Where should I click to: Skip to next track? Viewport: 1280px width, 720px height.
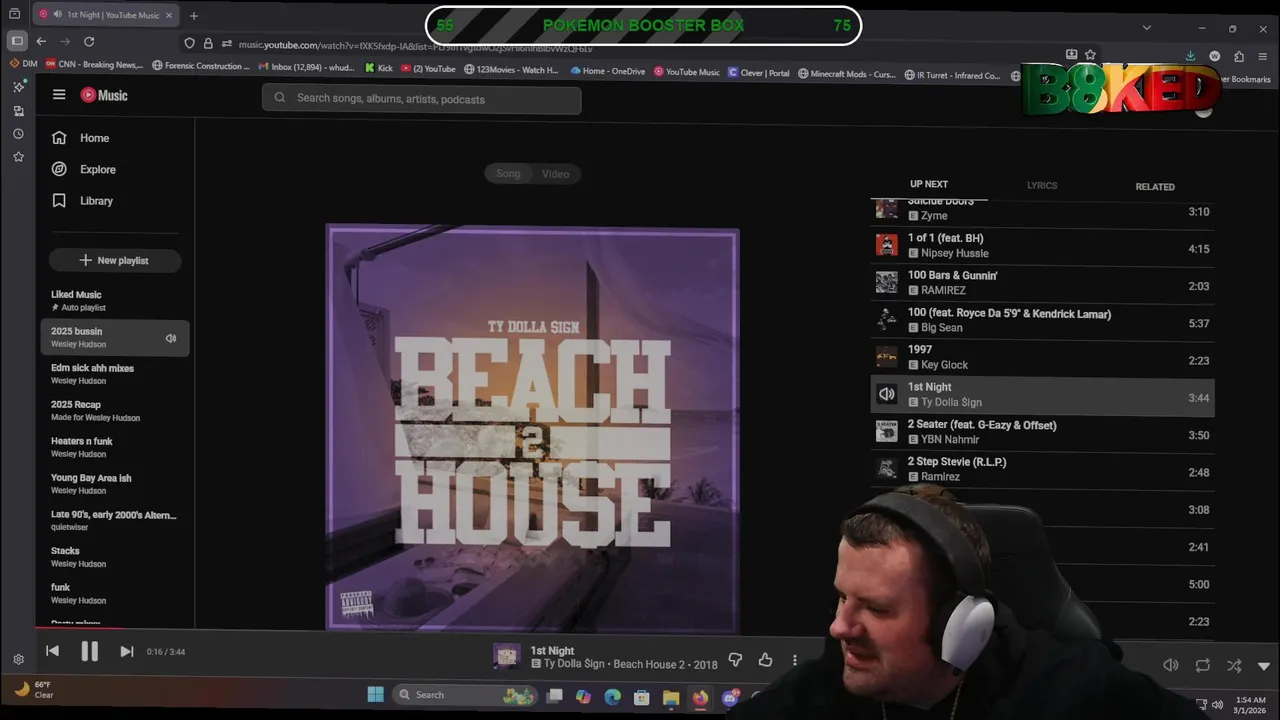click(x=126, y=651)
